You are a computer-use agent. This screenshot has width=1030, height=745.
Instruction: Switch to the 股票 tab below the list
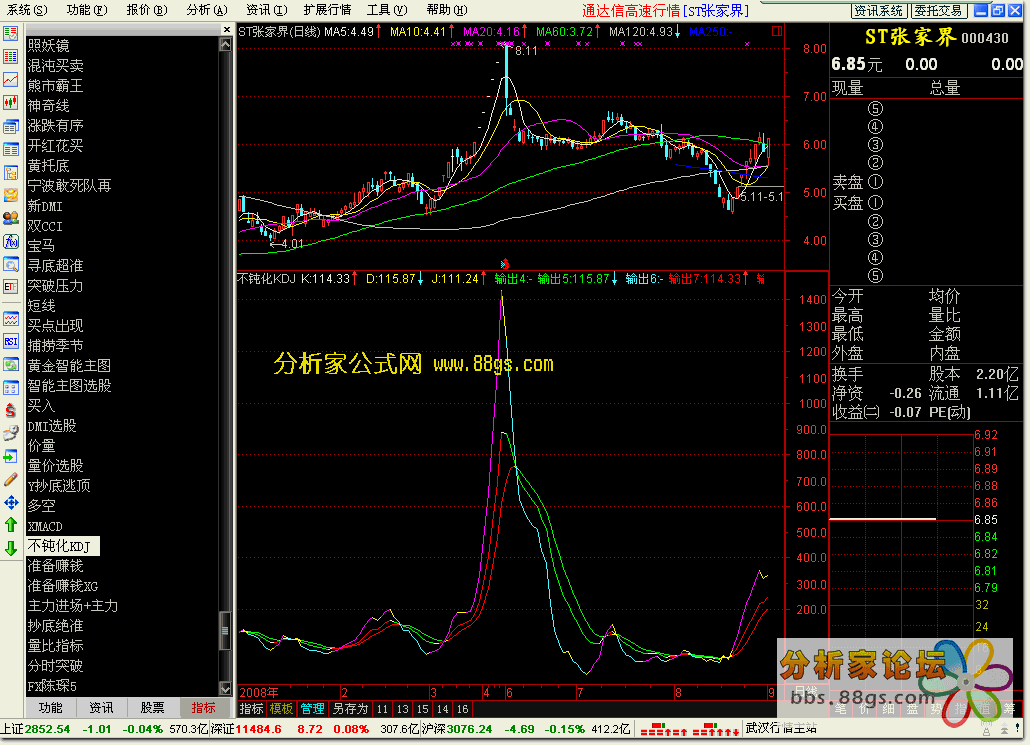coord(152,708)
